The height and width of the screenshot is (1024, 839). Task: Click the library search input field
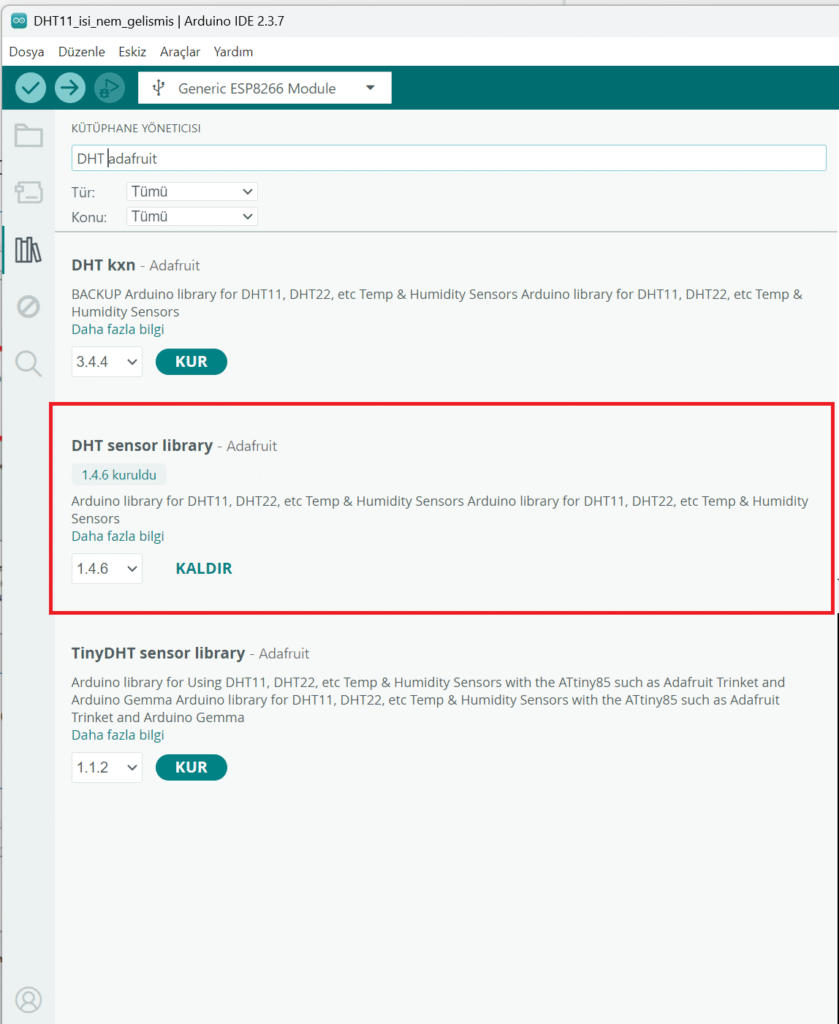click(x=448, y=158)
